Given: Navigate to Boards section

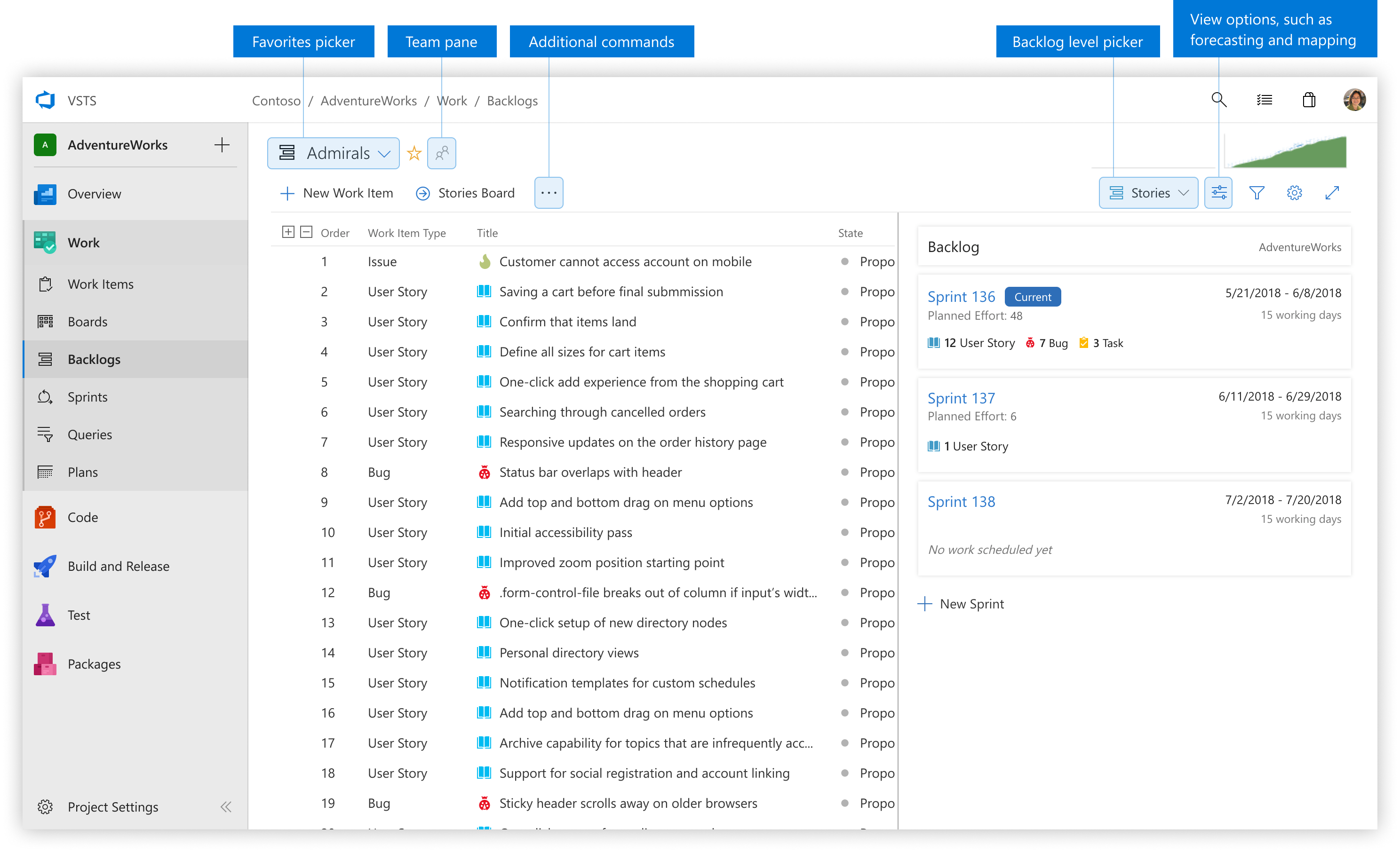Looking at the screenshot, I should coord(87,321).
